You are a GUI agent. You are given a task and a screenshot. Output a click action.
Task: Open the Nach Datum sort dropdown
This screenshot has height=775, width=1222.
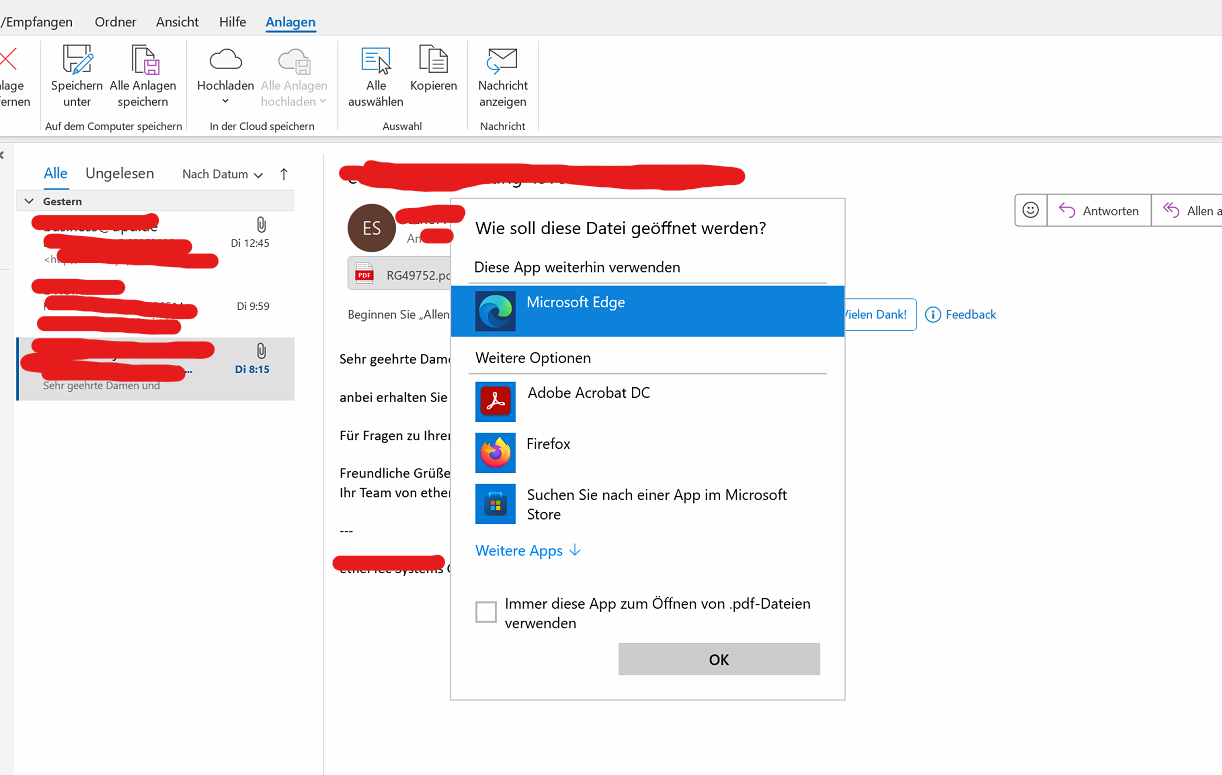tap(222, 174)
